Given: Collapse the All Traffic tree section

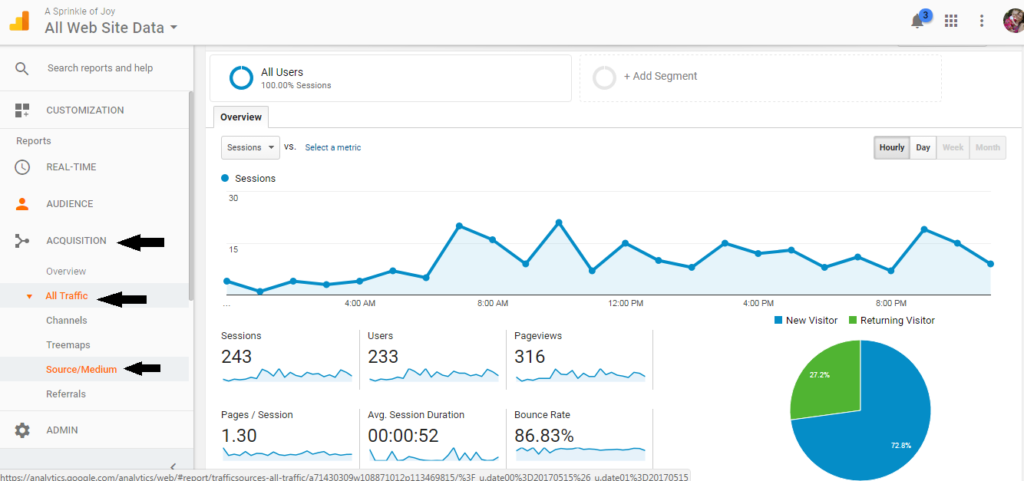Looking at the screenshot, I should click(x=29, y=296).
